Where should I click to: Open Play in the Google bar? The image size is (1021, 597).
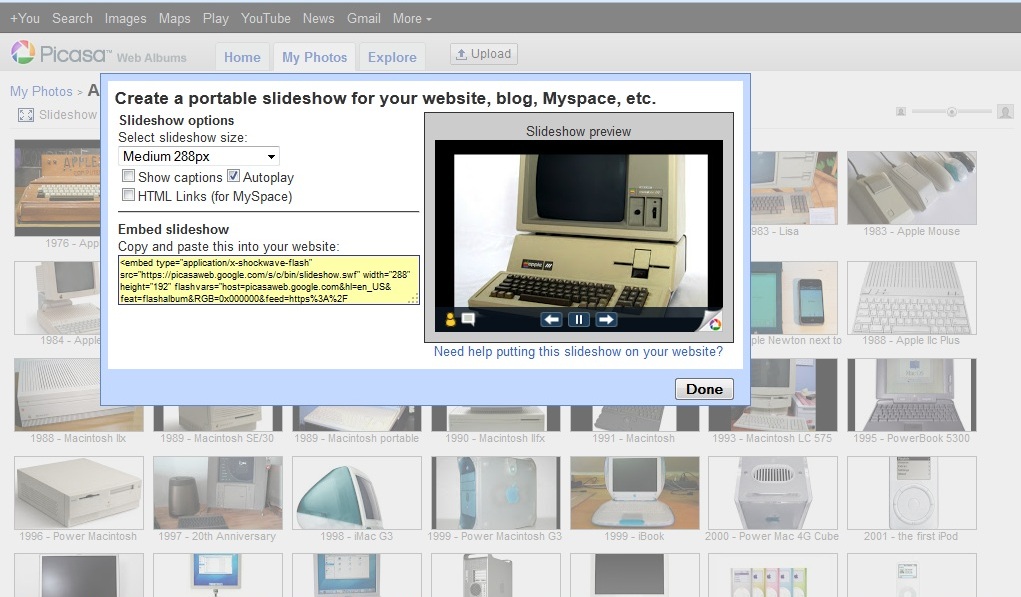(216, 18)
